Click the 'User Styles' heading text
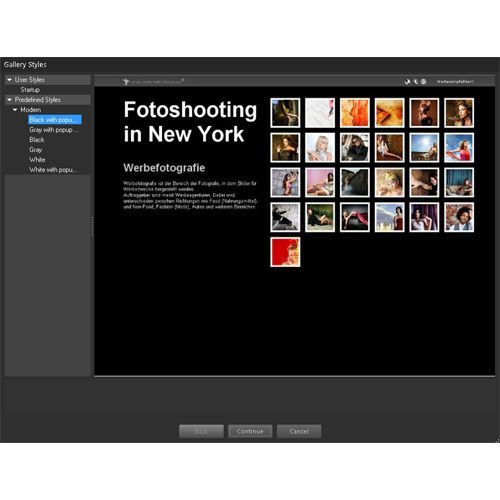The height and width of the screenshot is (500, 500). 29,80
